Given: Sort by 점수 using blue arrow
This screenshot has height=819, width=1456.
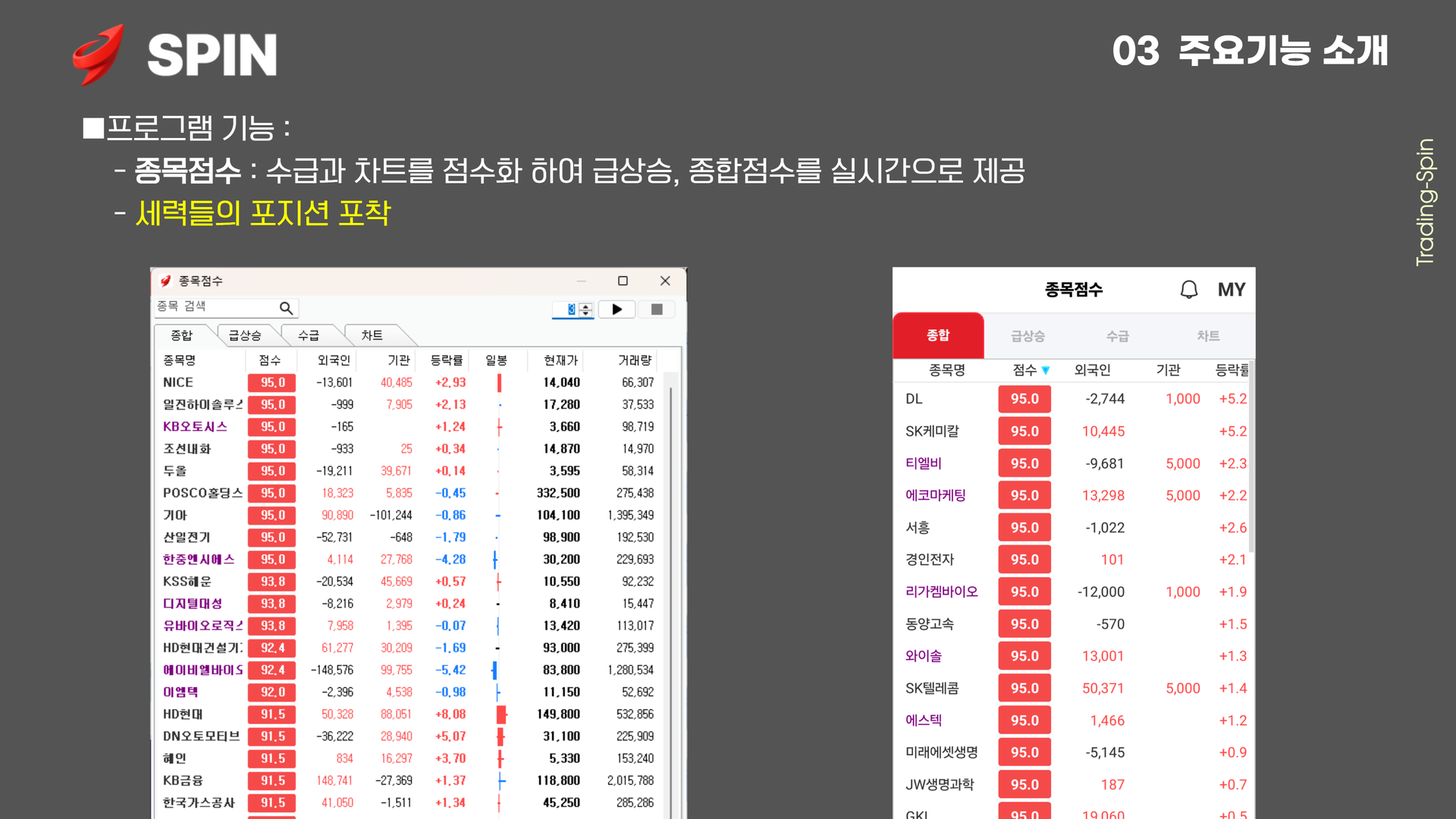Looking at the screenshot, I should point(1046,370).
